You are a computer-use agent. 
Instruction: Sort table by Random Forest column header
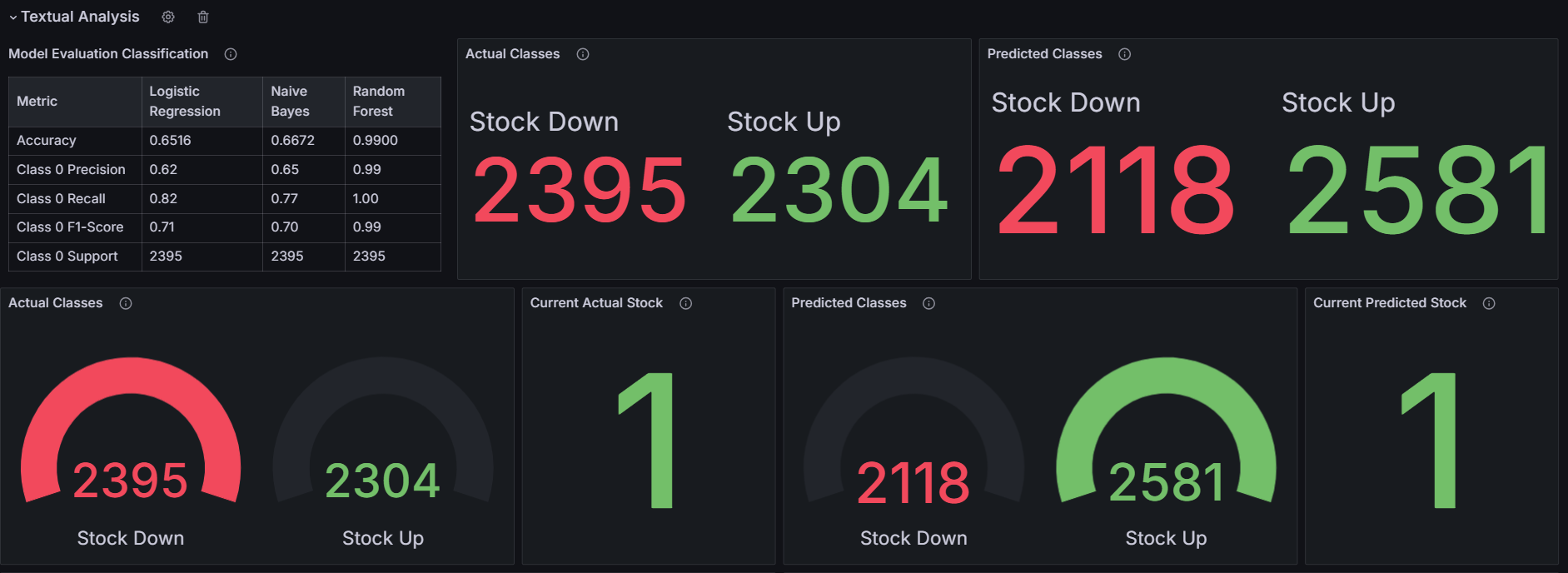pyautogui.click(x=379, y=102)
